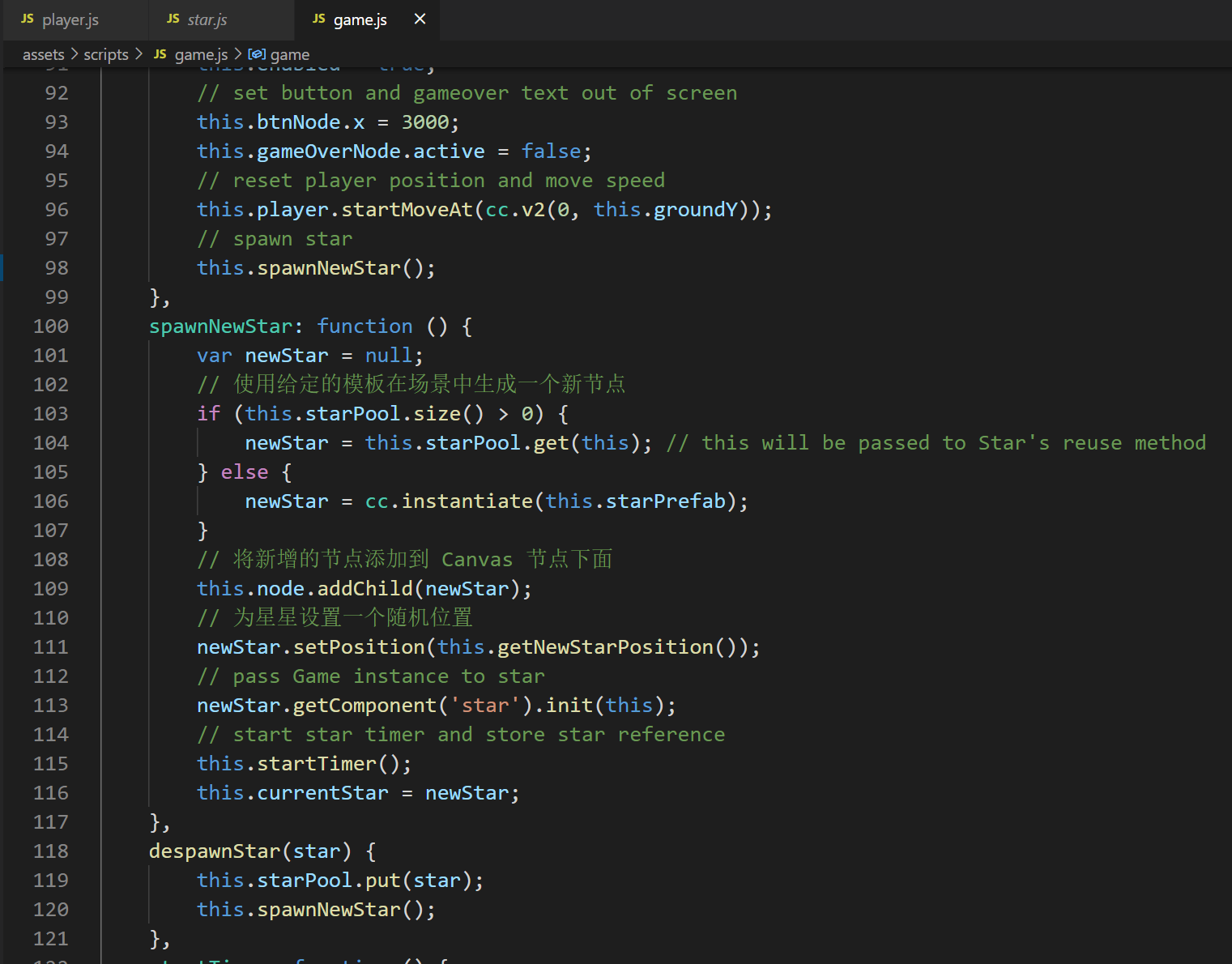Place cursor on 'var newStar = null;'
The image size is (1232, 964).
tap(310, 356)
